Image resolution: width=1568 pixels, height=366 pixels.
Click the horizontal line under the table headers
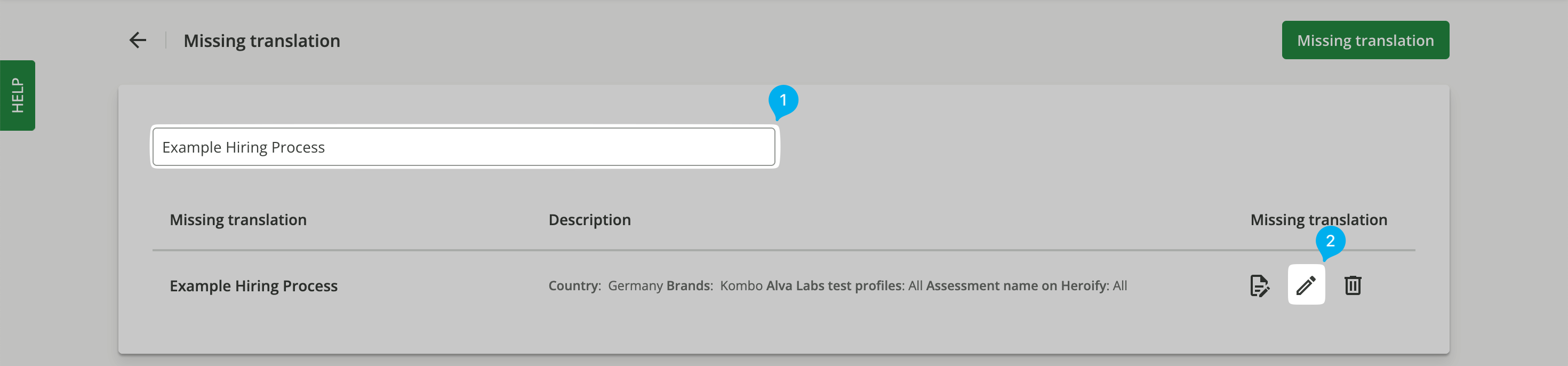pos(783,250)
